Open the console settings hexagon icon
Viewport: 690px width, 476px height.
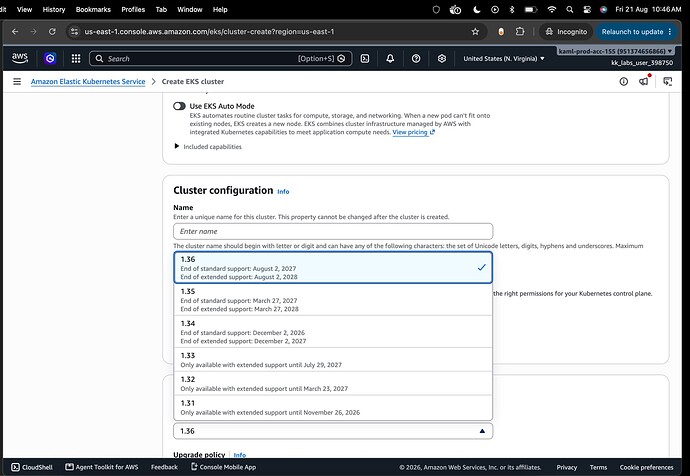(442, 59)
